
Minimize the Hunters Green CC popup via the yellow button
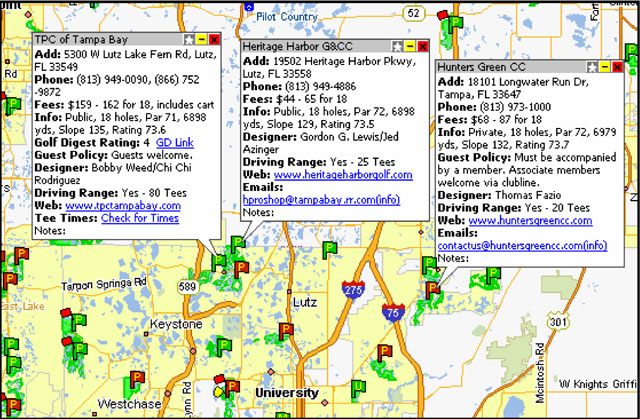click(605, 67)
